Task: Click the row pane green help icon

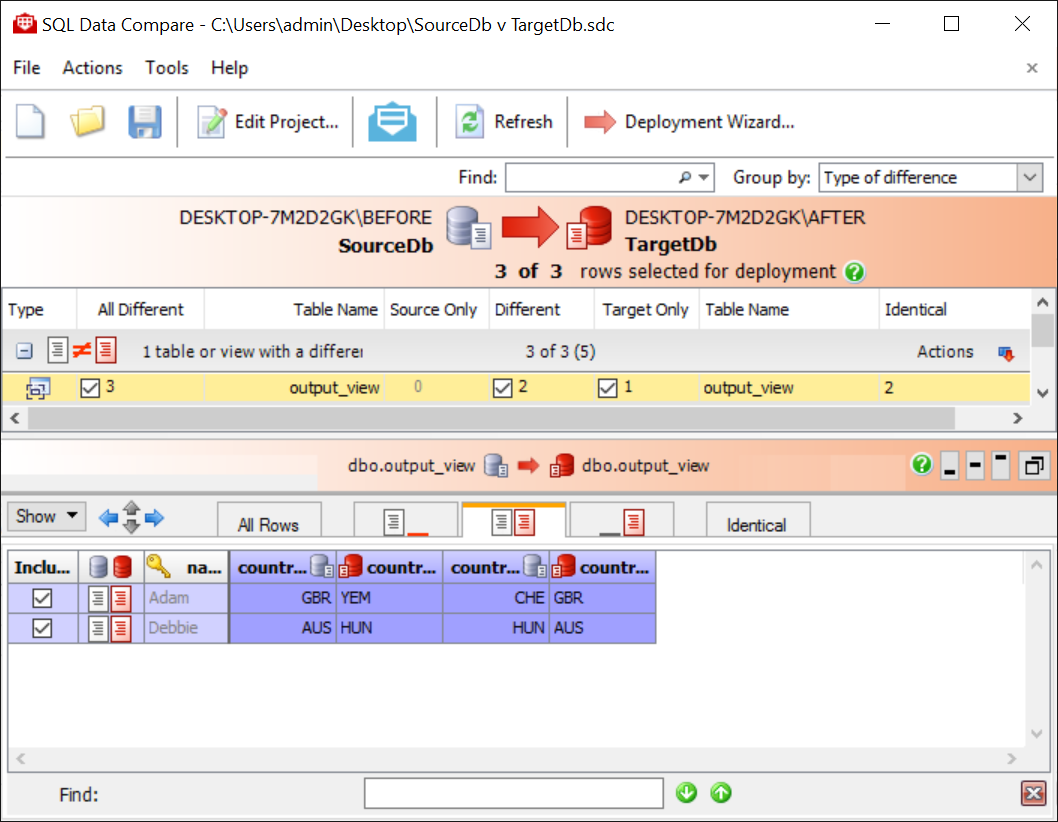Action: [x=922, y=464]
